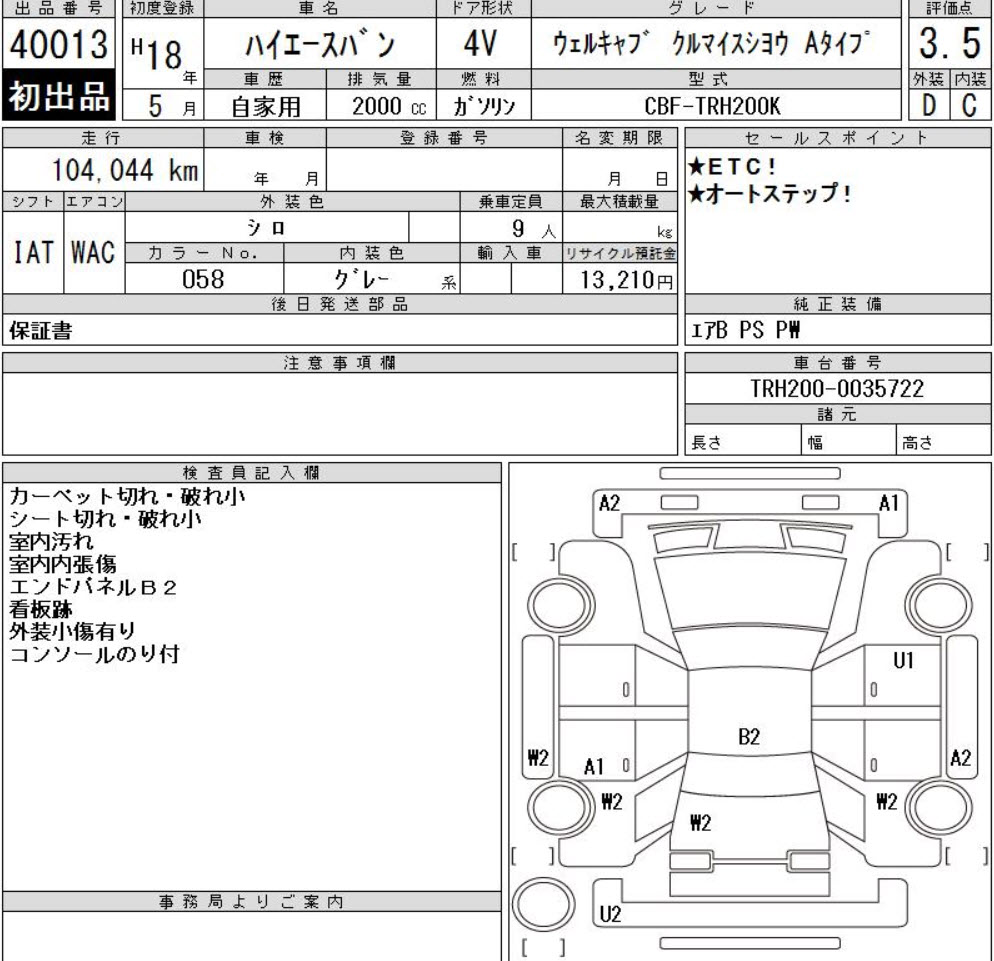This screenshot has width=994, height=961.
Task: Expand the 注意事項欄 section header
Action: tap(343, 364)
